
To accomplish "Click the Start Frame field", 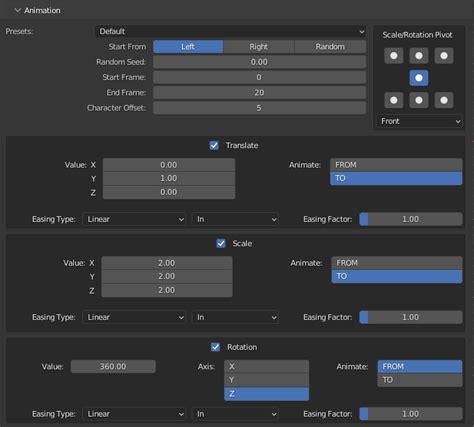I will (259, 77).
